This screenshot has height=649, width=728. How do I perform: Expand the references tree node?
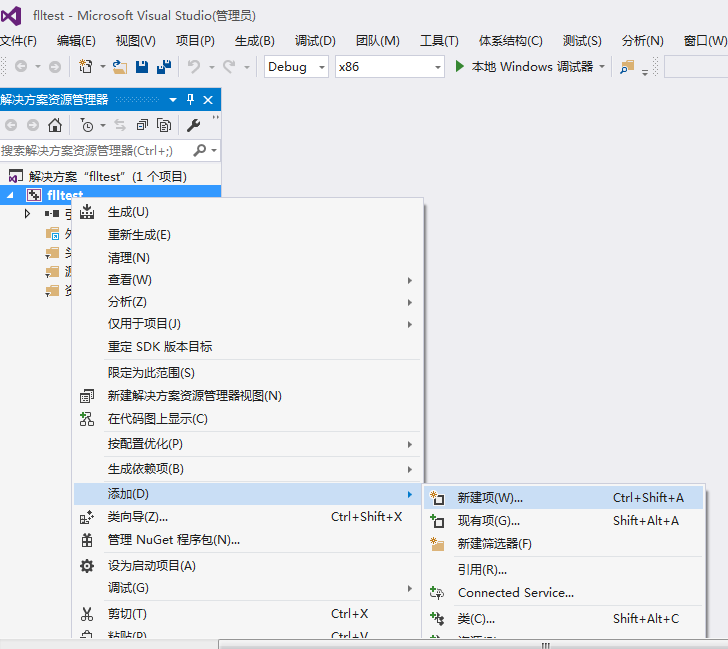(27, 214)
